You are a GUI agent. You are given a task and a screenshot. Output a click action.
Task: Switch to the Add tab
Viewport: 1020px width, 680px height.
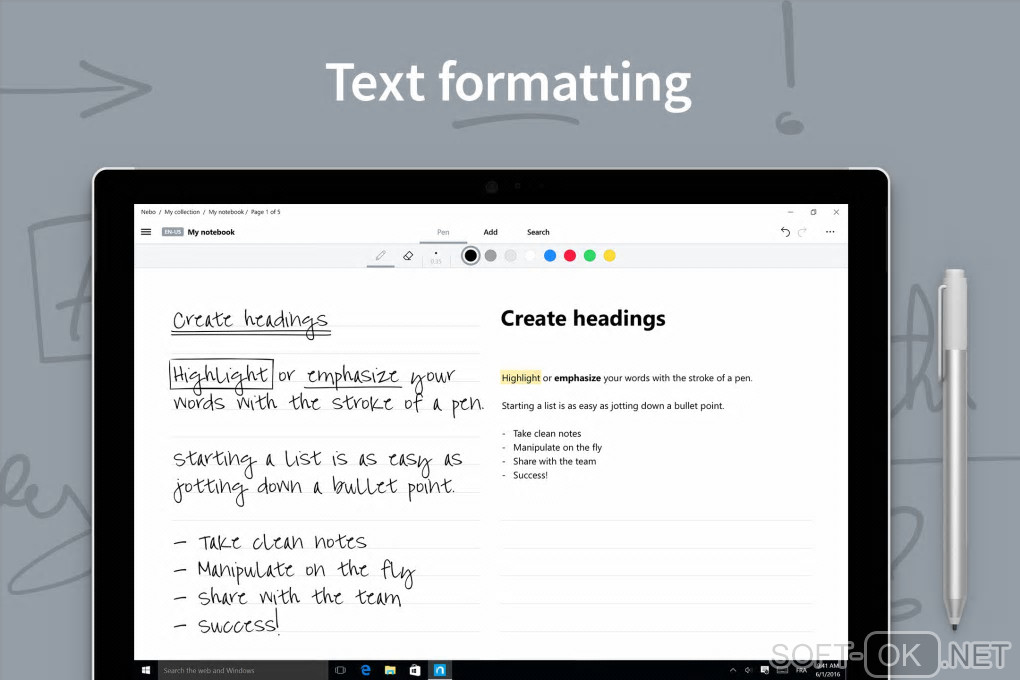[x=490, y=232]
